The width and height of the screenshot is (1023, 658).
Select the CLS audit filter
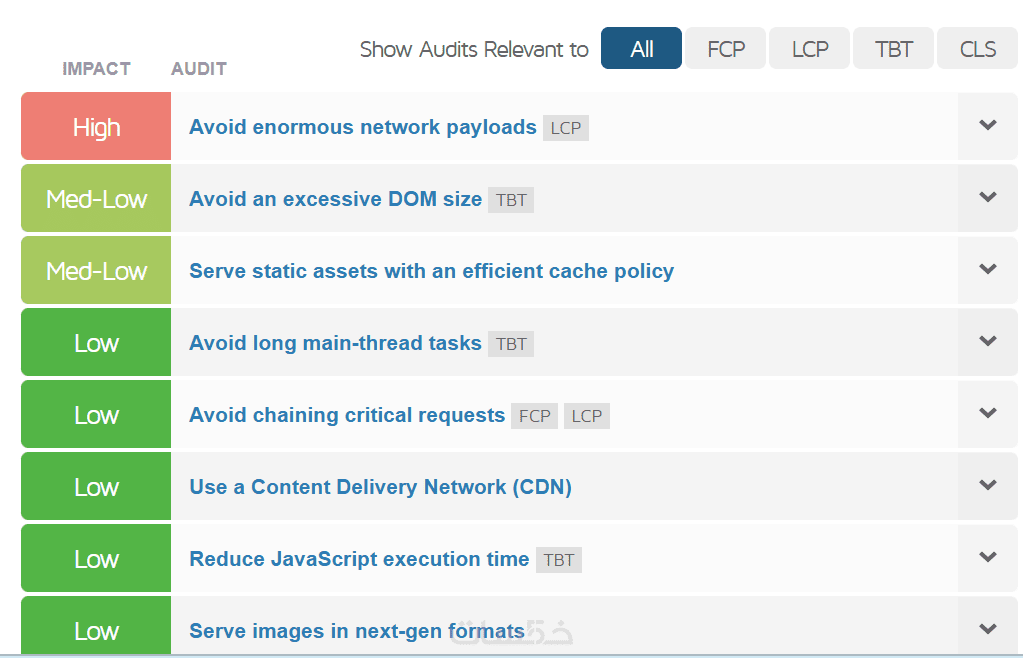click(x=977, y=49)
